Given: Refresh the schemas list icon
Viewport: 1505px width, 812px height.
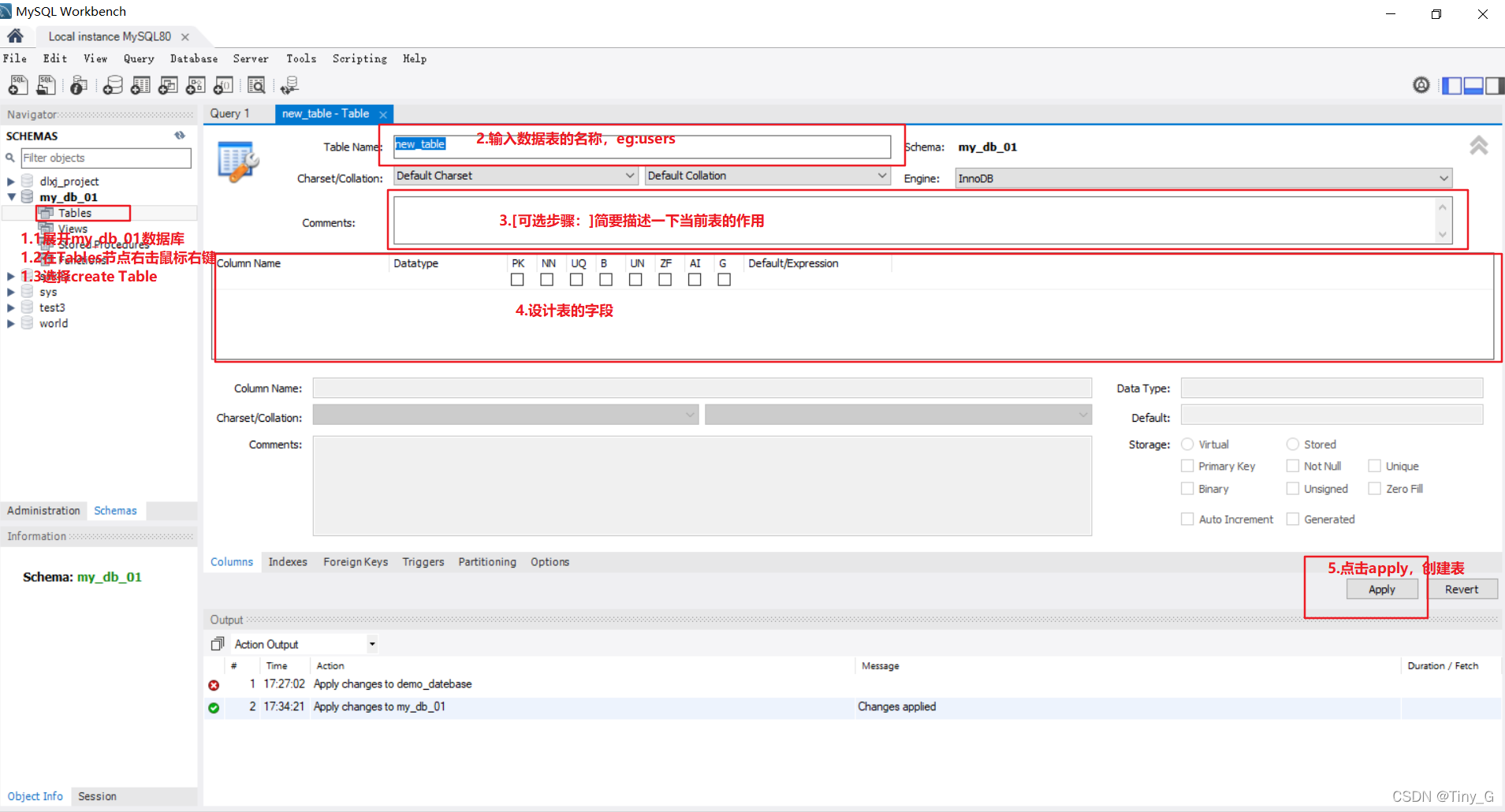Looking at the screenshot, I should pos(180,136).
